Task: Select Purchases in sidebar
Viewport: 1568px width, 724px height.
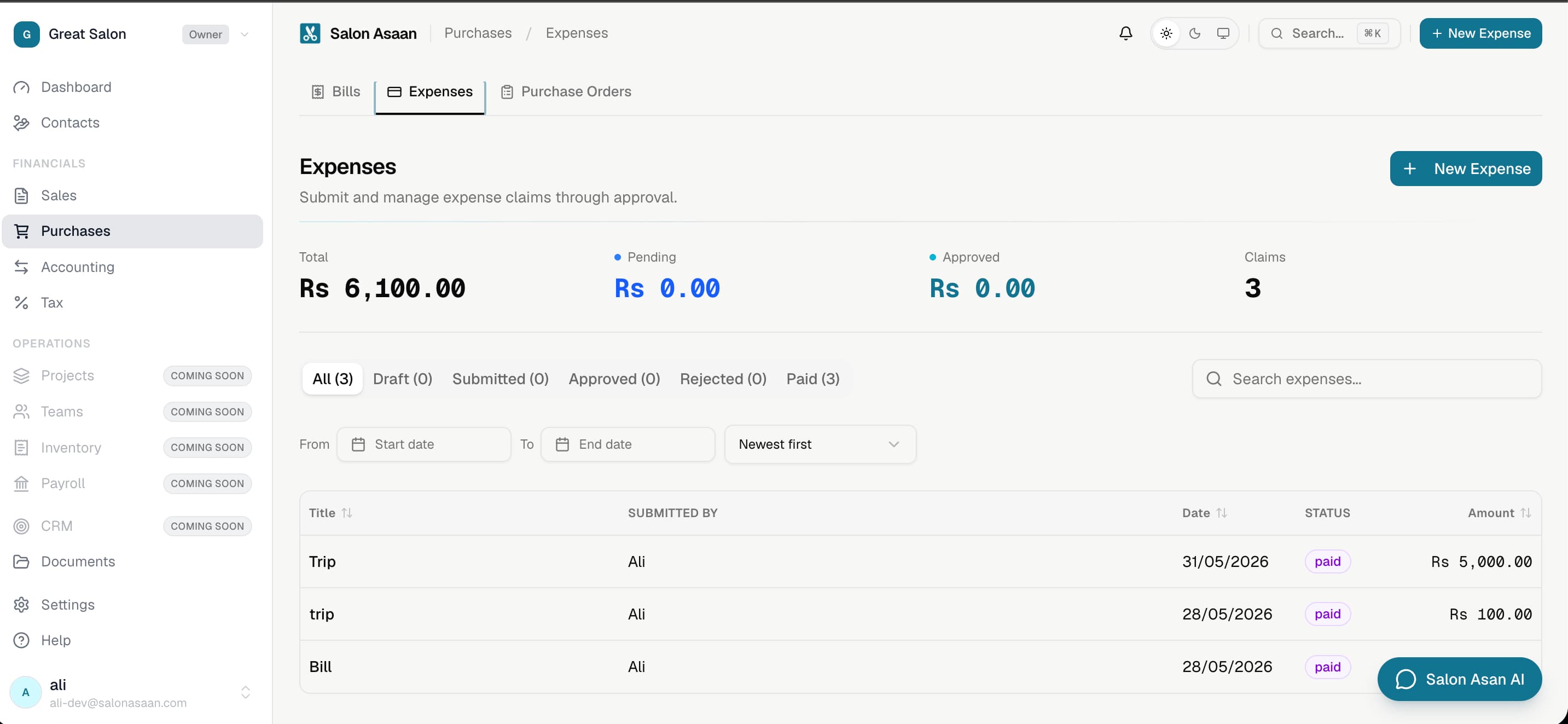Action: 132,231
